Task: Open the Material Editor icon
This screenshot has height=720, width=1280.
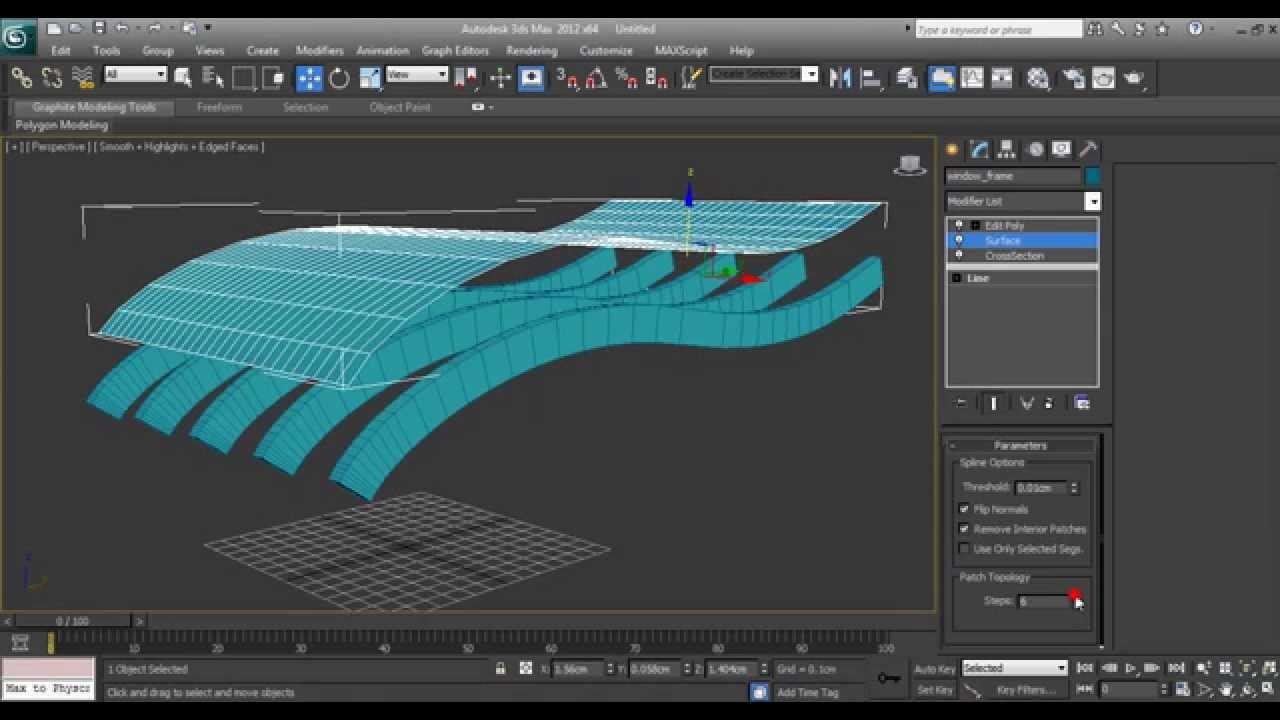Action: coord(1038,78)
